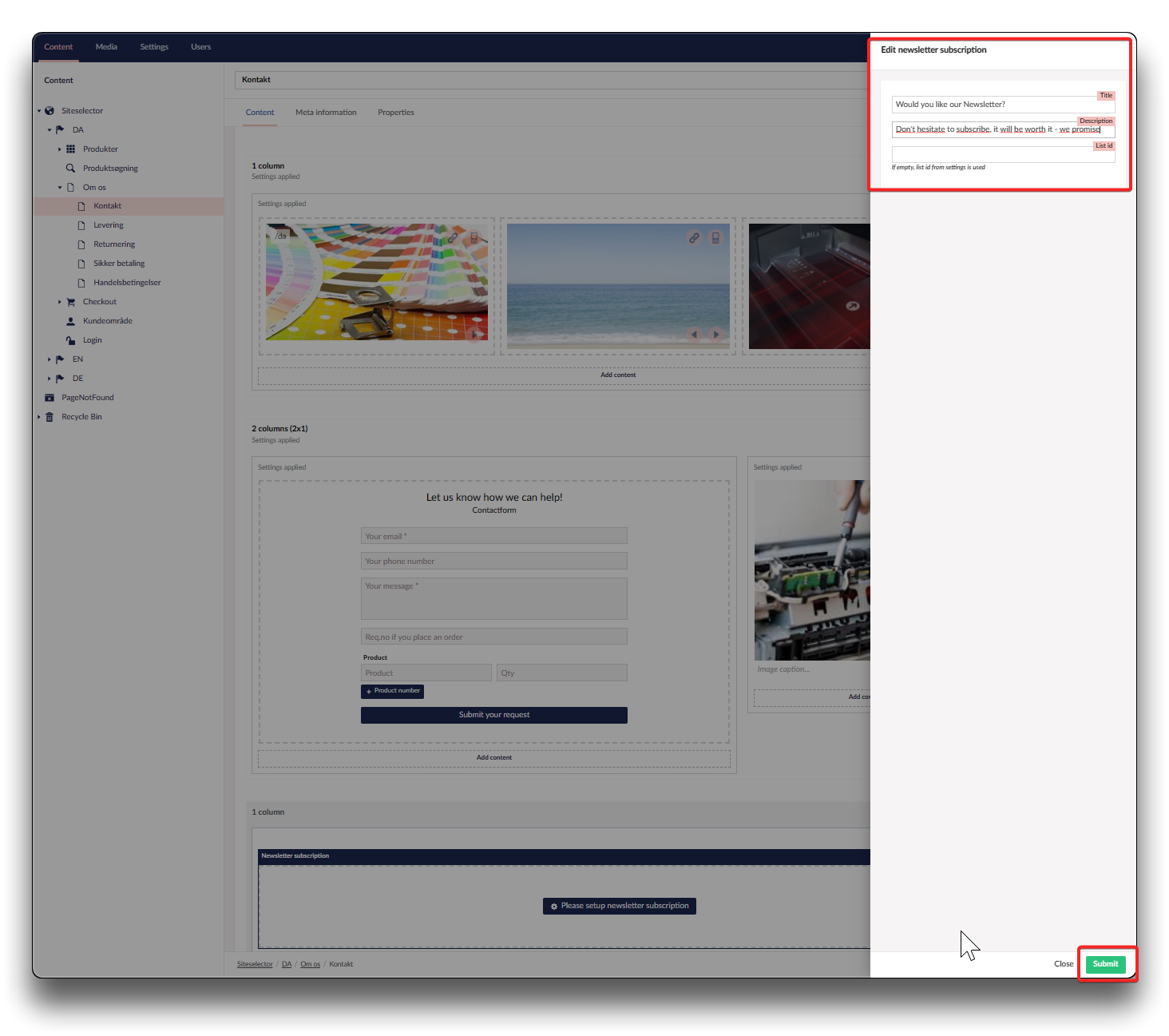Expand the Checkout tree node
The image size is (1169, 1036).
(x=59, y=302)
